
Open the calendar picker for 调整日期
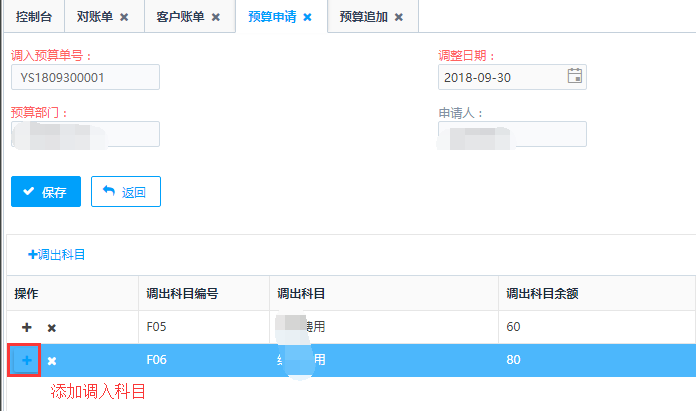click(x=574, y=76)
